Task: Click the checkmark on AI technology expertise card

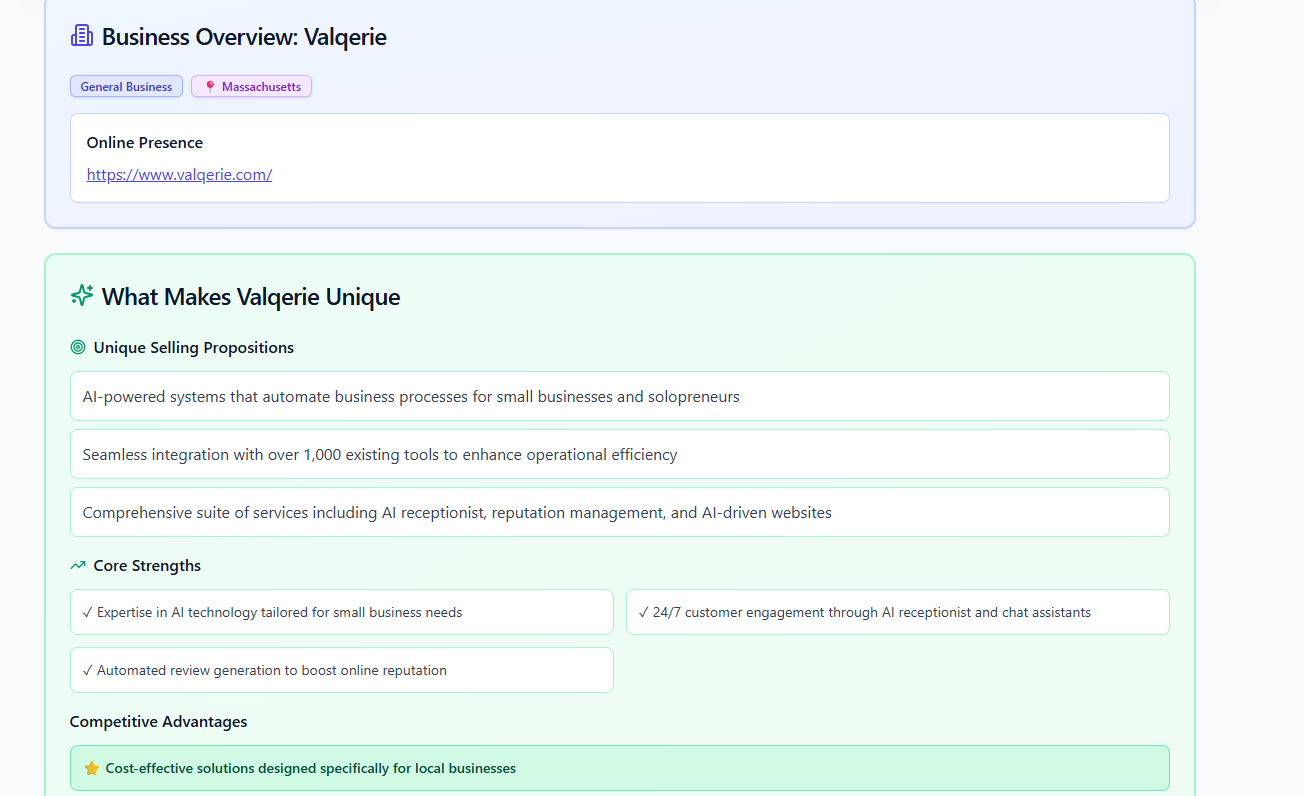Action: coord(88,612)
